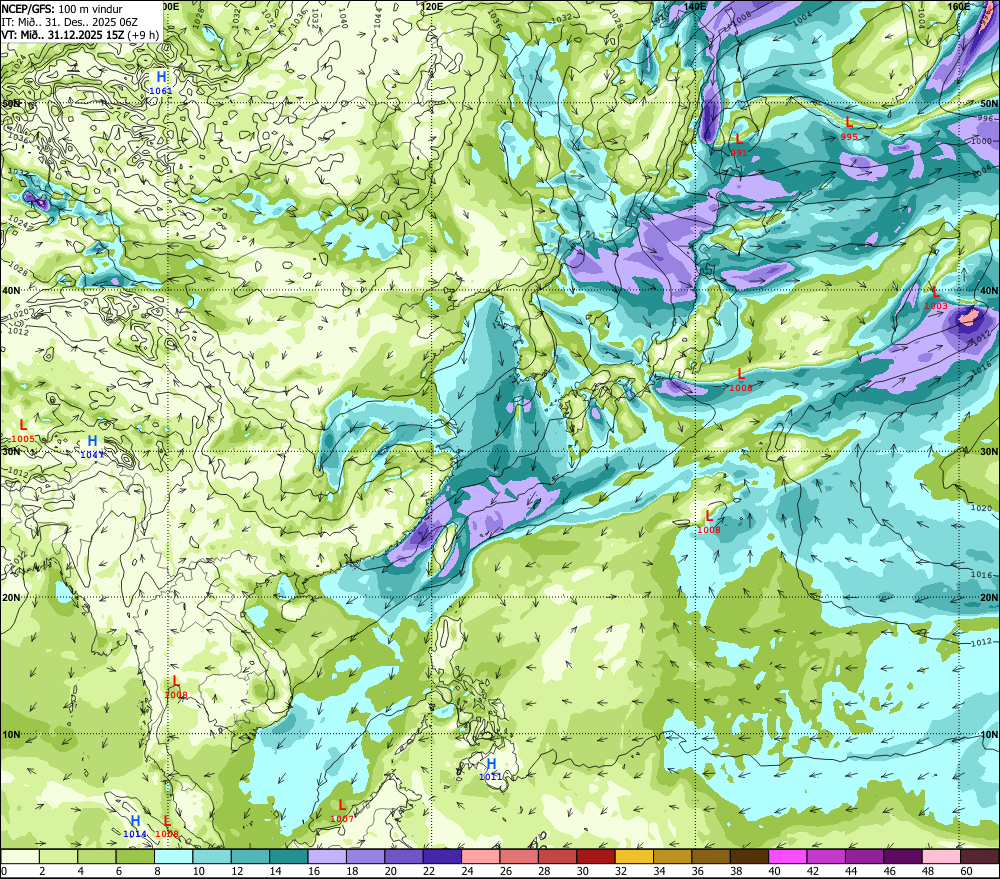
Task: Select the blue H 1047 high-pressure marker
Action: coord(92,447)
